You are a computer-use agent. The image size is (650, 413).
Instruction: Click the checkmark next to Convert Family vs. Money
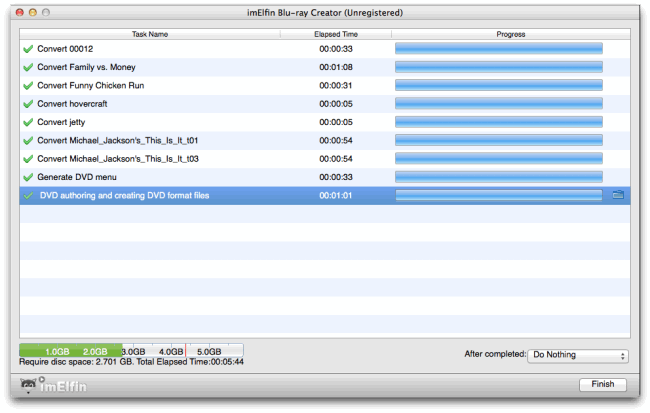(28, 67)
